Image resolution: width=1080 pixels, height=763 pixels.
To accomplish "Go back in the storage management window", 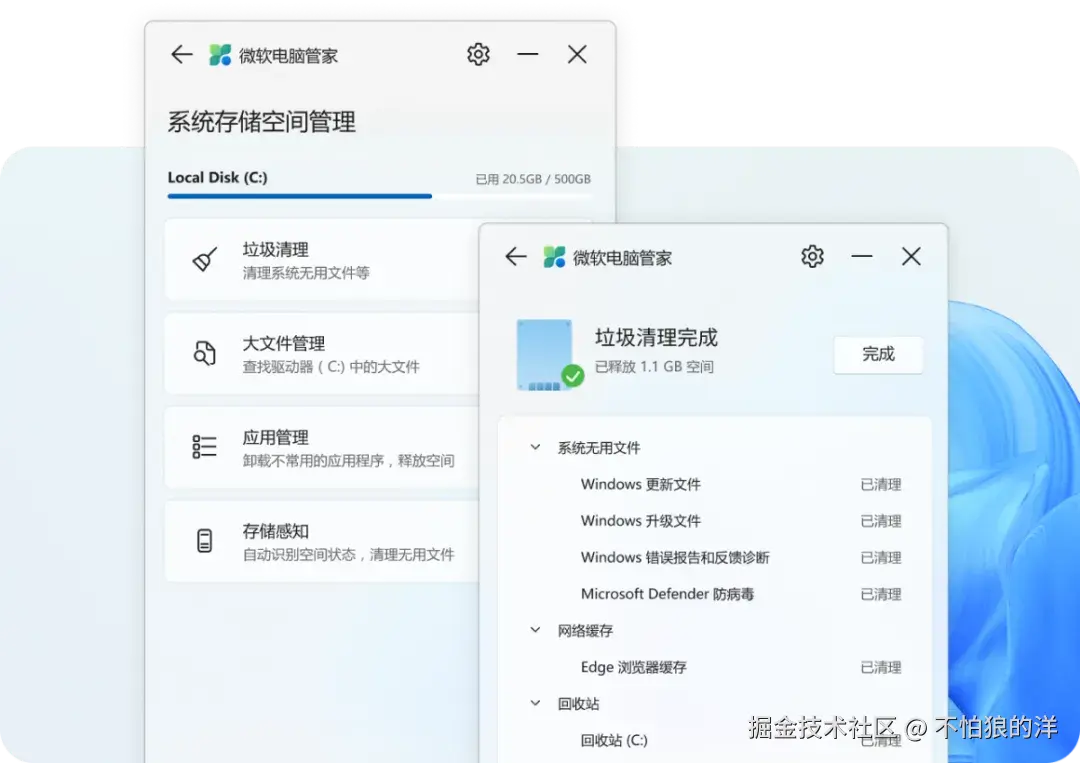I will [182, 54].
